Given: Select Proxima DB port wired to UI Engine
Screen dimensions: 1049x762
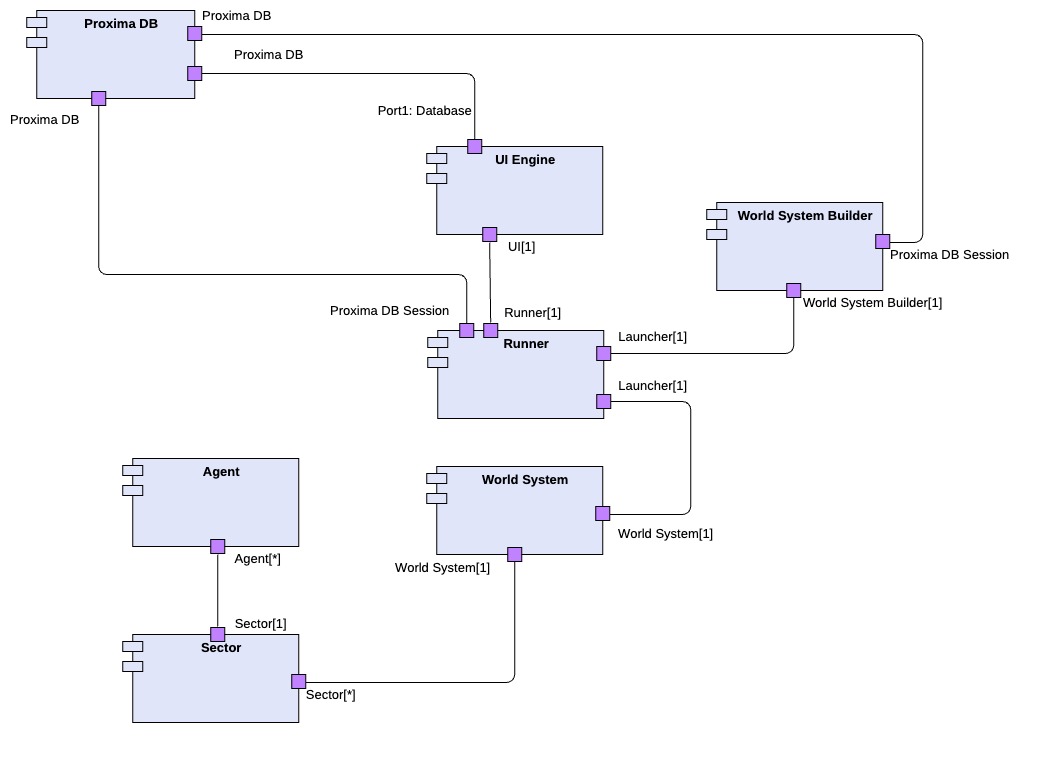Looking at the screenshot, I should [195, 74].
